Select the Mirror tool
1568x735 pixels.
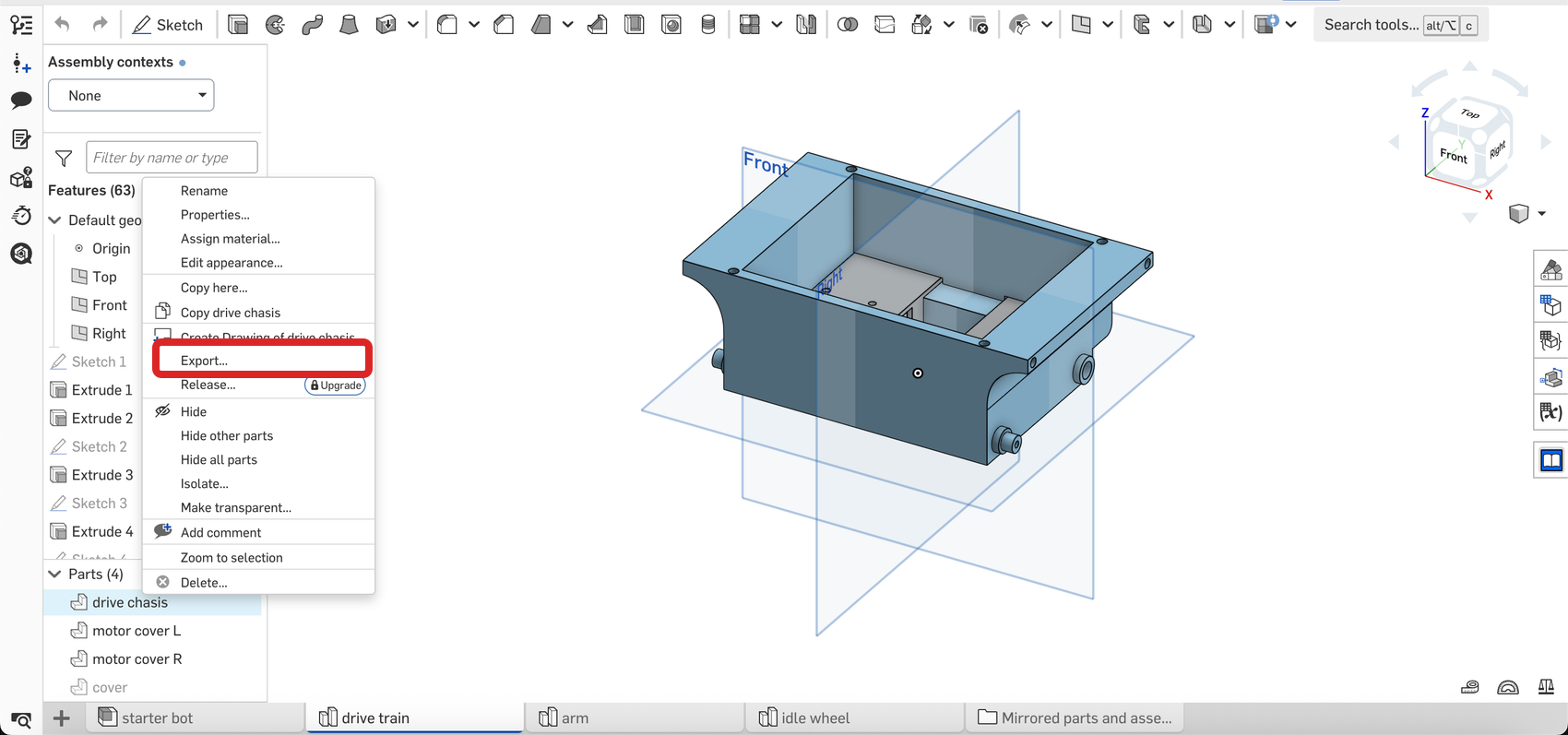pyautogui.click(x=806, y=25)
